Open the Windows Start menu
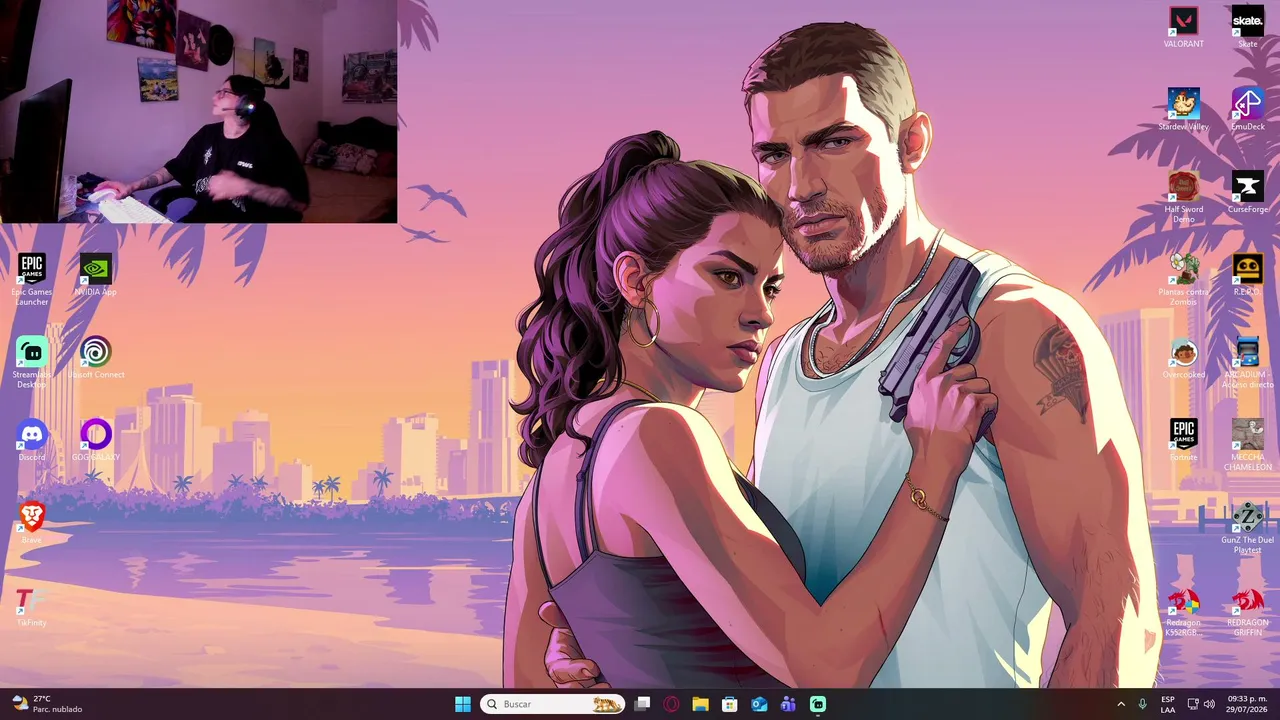The width and height of the screenshot is (1280, 720). (x=463, y=704)
